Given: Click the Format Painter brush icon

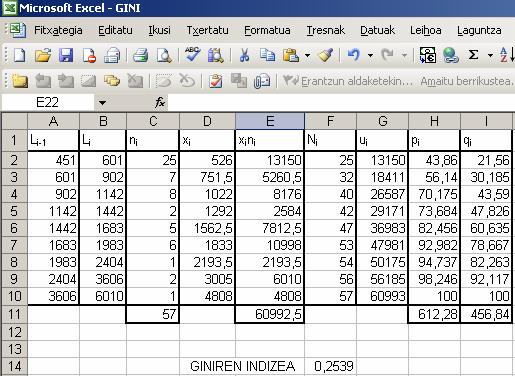Looking at the screenshot, I should coord(326,55).
